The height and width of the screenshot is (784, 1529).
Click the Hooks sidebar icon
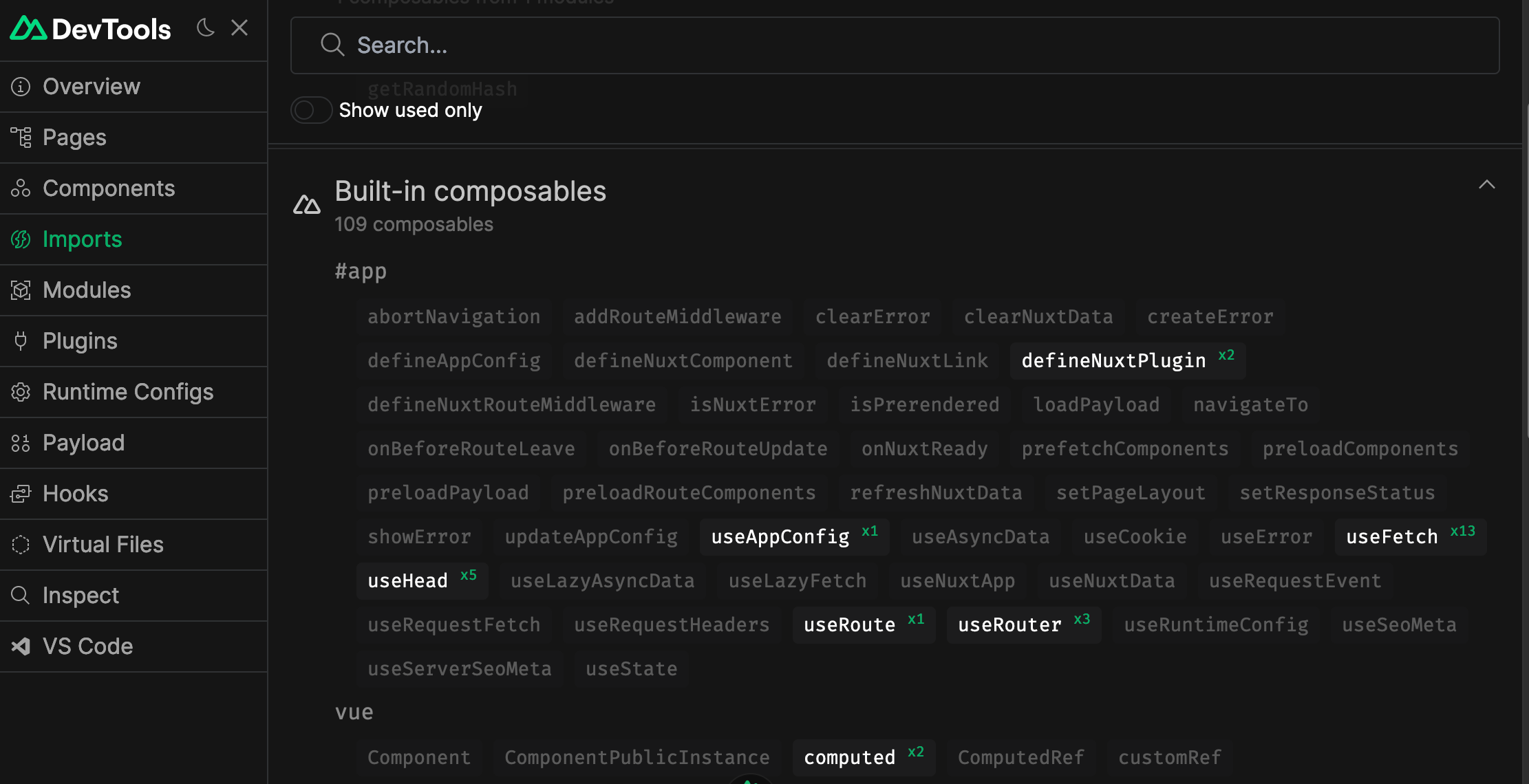[x=20, y=493]
